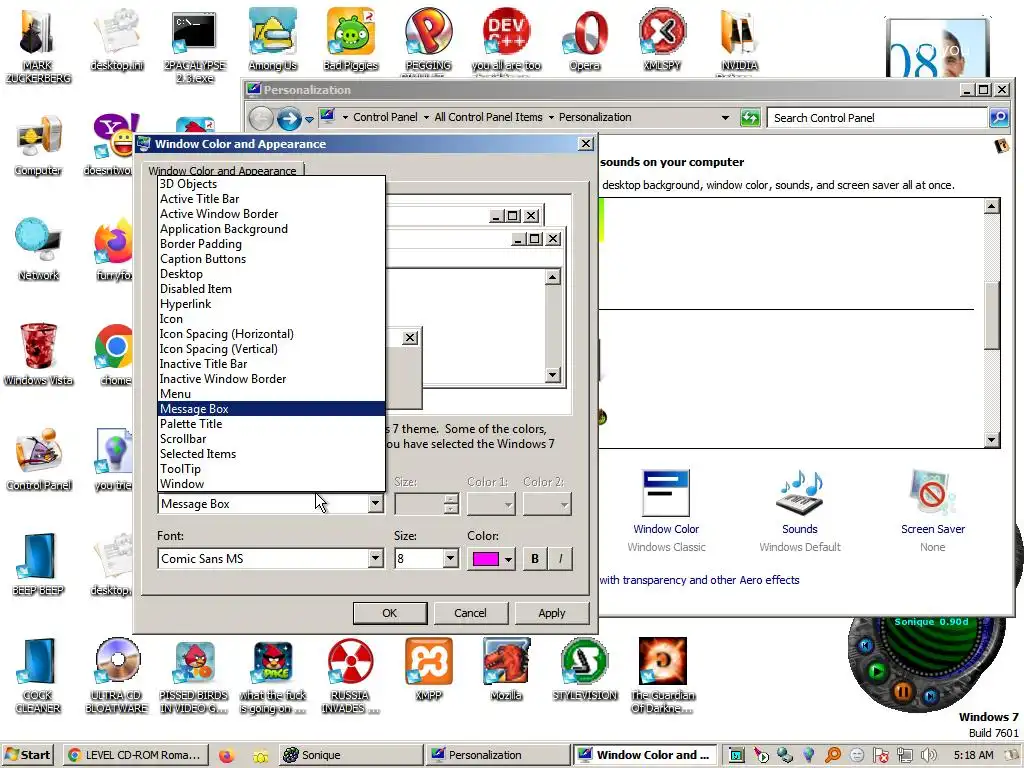Click the Start button
This screenshot has height=768, width=1024.
click(27, 755)
